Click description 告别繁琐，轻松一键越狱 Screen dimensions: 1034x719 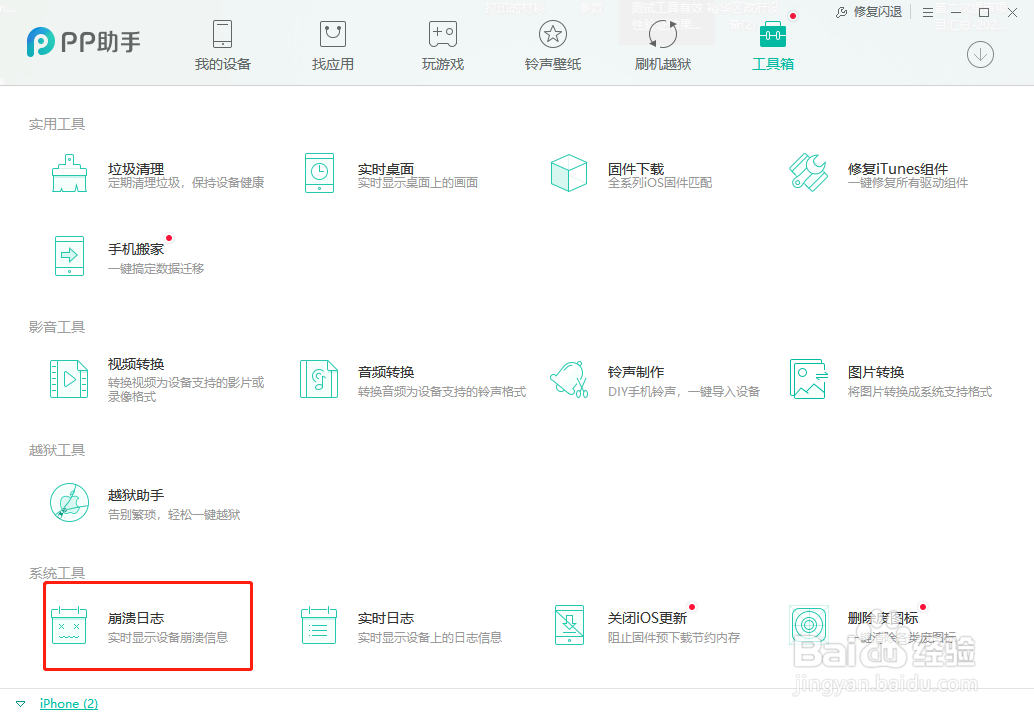[x=174, y=515]
